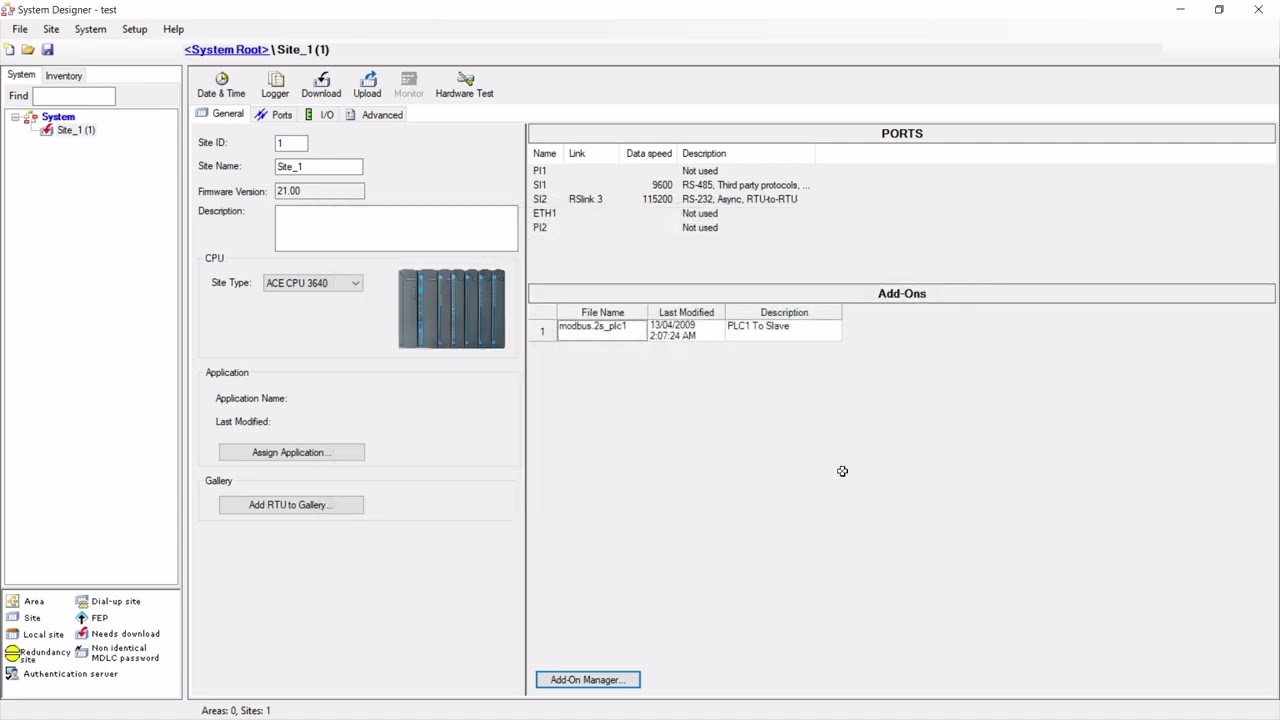The height and width of the screenshot is (720, 1280).
Task: Click Add RTU to Gallery button
Action: pyautogui.click(x=291, y=505)
